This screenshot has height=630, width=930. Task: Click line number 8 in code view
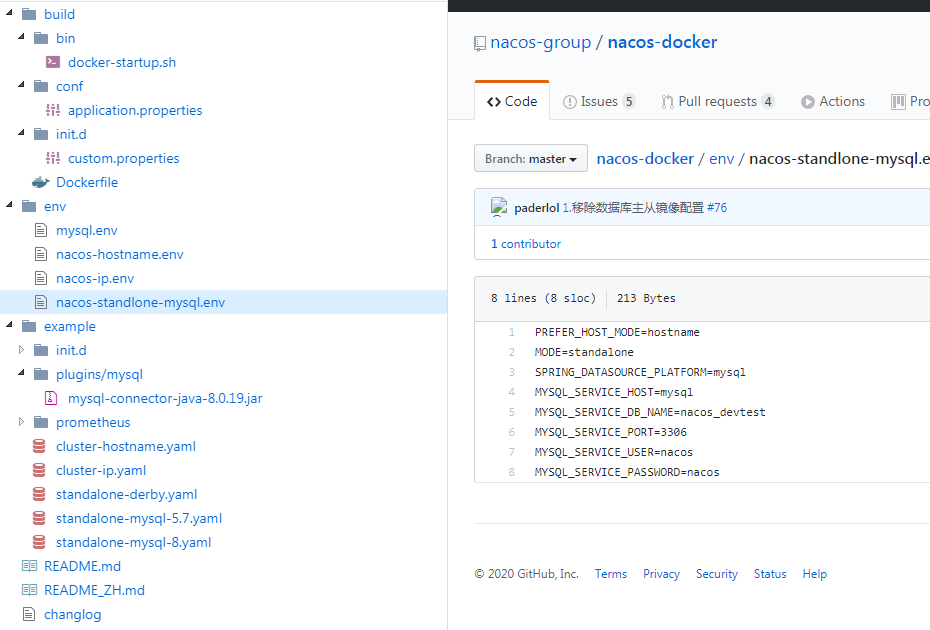pos(511,472)
